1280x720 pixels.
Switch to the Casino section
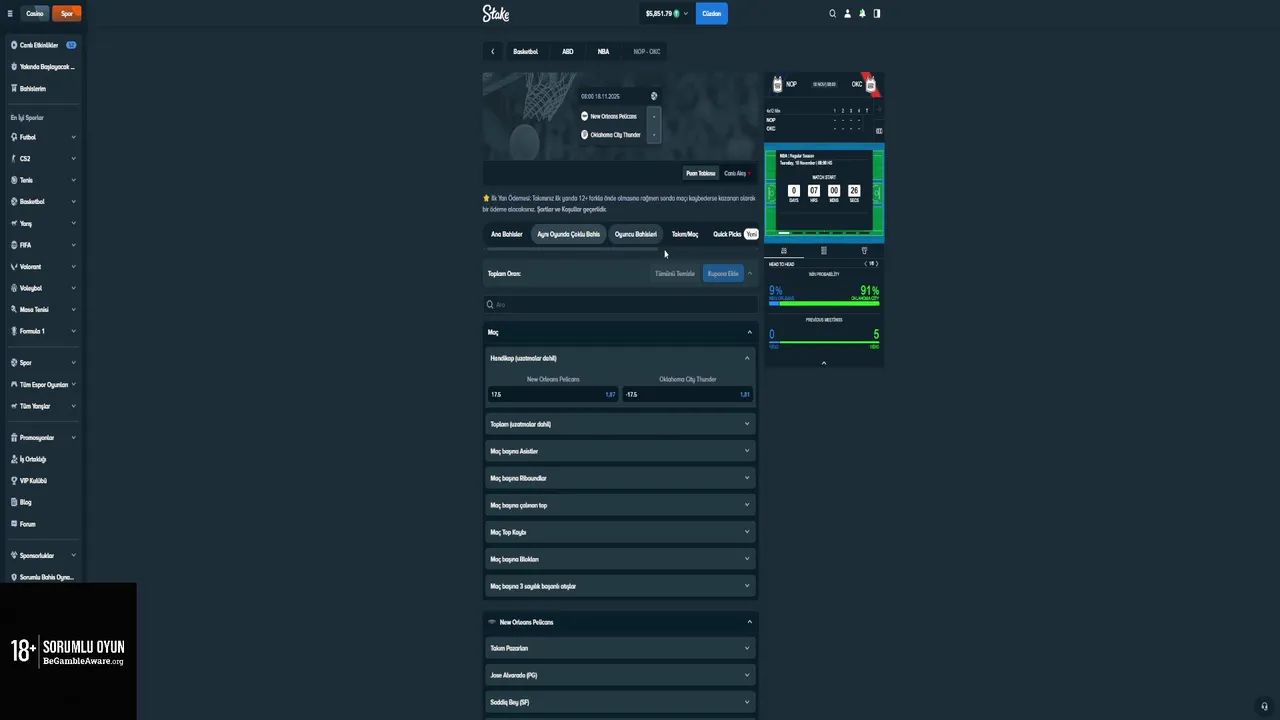(x=35, y=14)
